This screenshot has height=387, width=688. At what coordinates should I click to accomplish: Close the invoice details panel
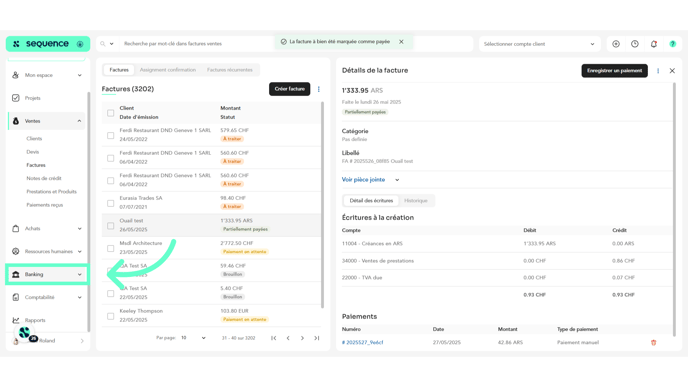[672, 71]
